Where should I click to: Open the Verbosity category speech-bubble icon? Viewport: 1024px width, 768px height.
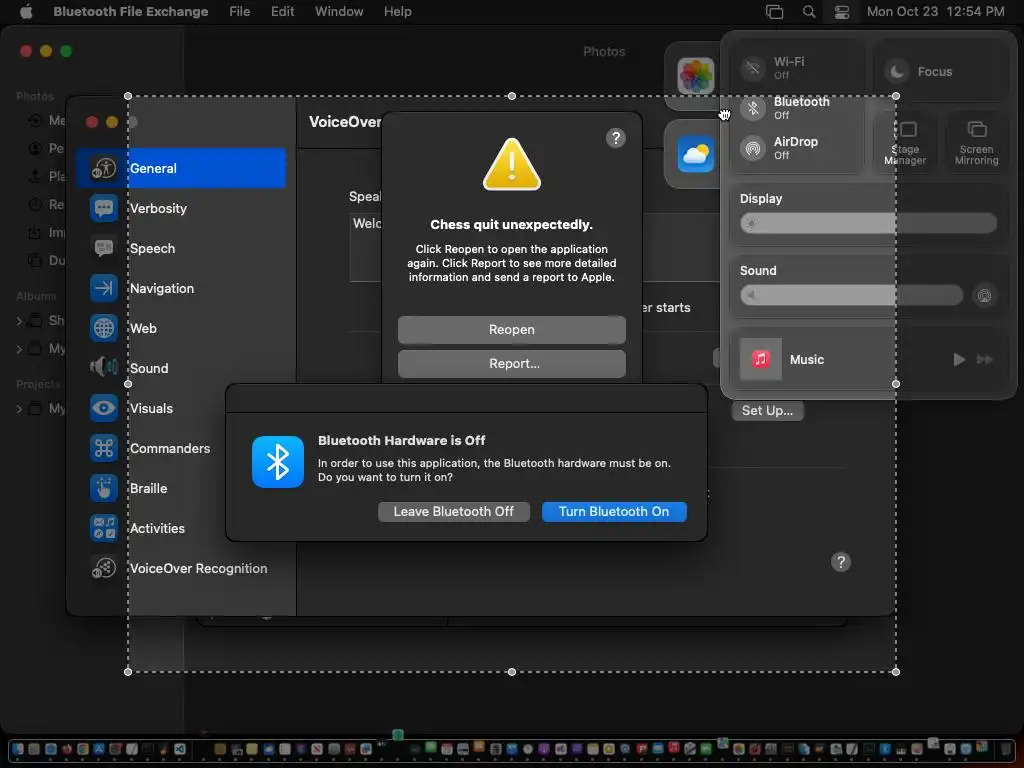104,208
